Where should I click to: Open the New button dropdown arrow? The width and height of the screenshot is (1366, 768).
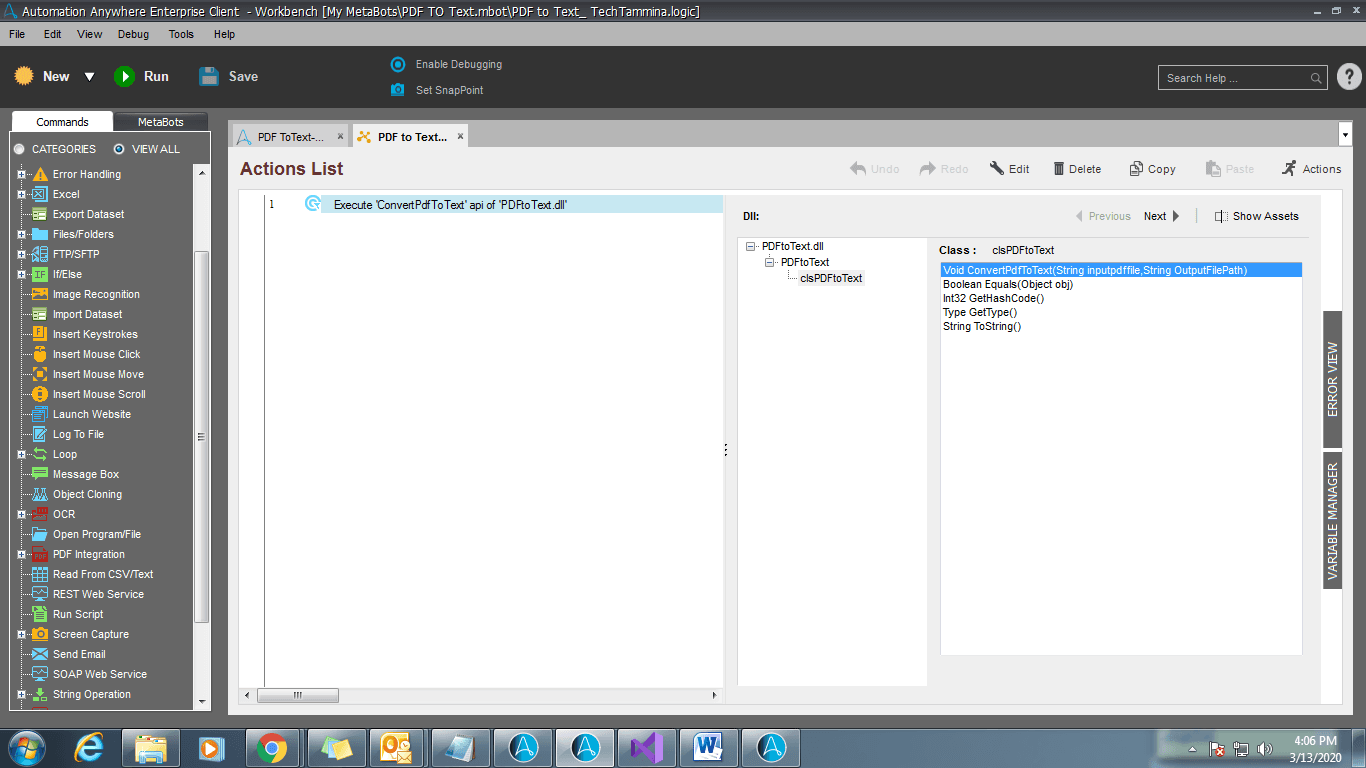[x=89, y=77]
